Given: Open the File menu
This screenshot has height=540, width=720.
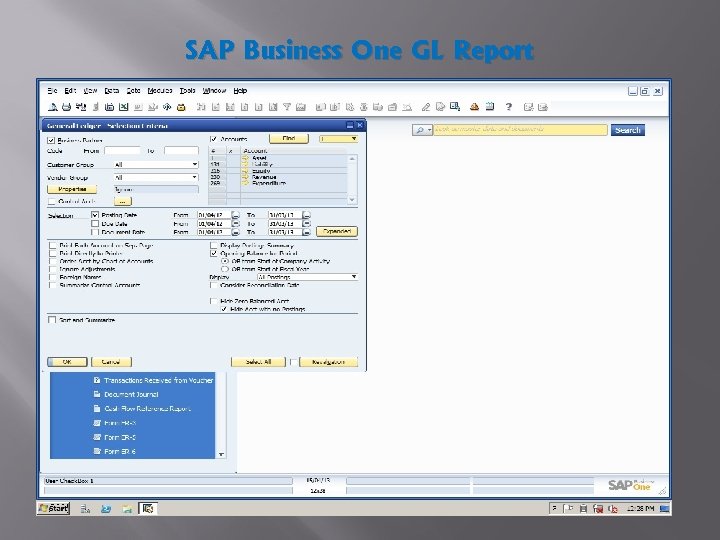Looking at the screenshot, I should (52, 90).
